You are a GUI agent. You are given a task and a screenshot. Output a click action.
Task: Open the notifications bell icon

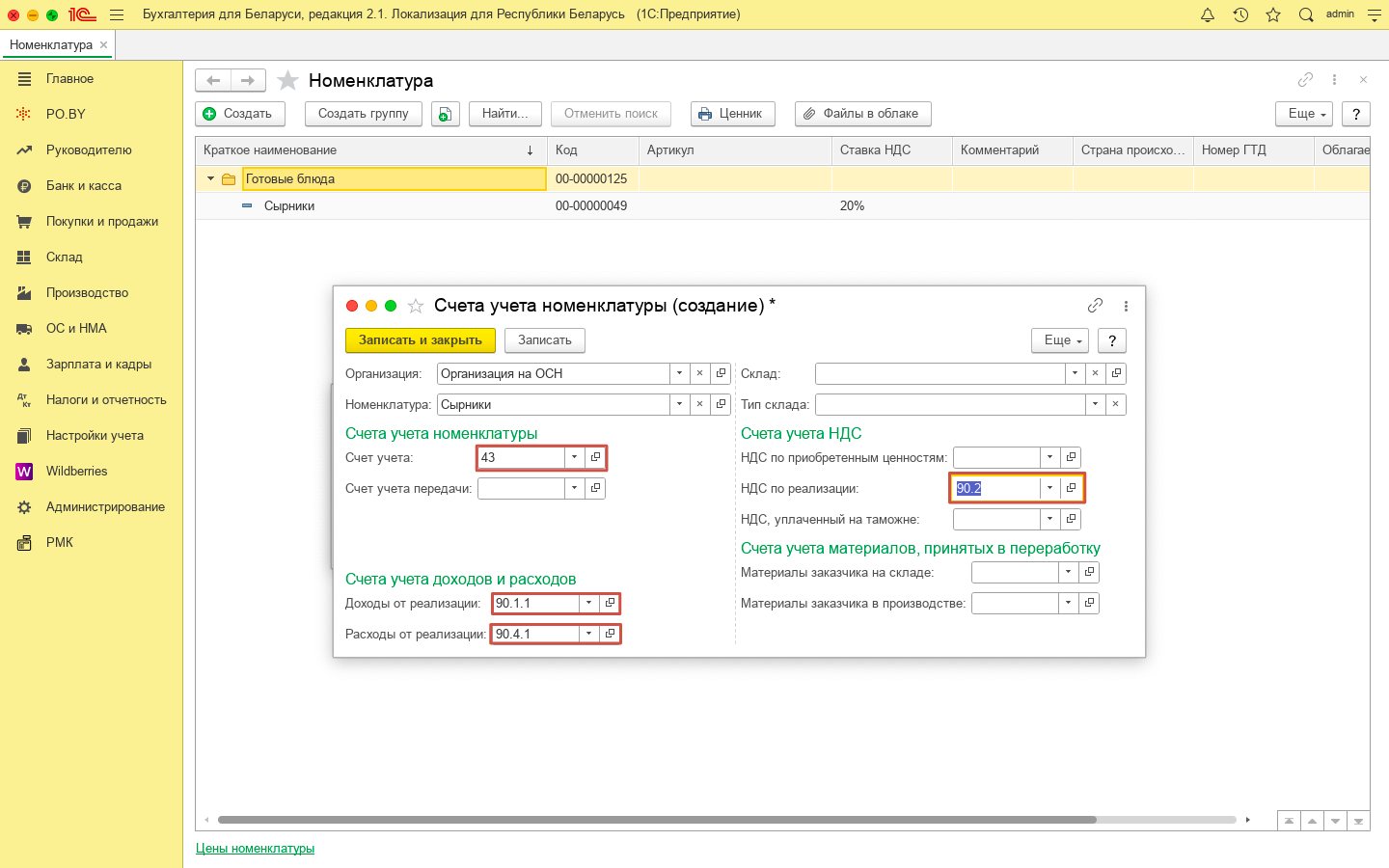point(1208,14)
